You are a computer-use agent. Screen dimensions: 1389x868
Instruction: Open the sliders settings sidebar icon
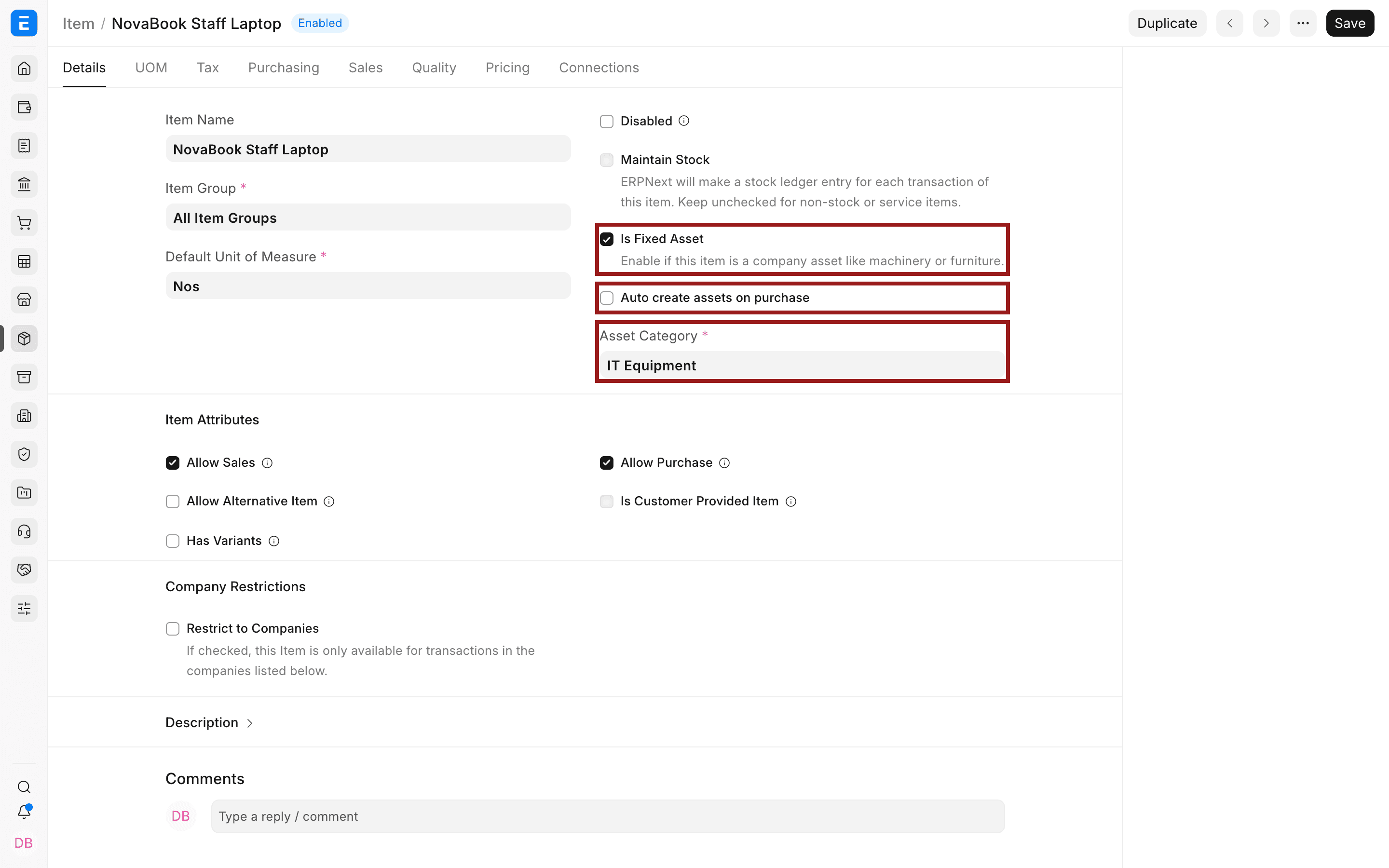pos(24,609)
